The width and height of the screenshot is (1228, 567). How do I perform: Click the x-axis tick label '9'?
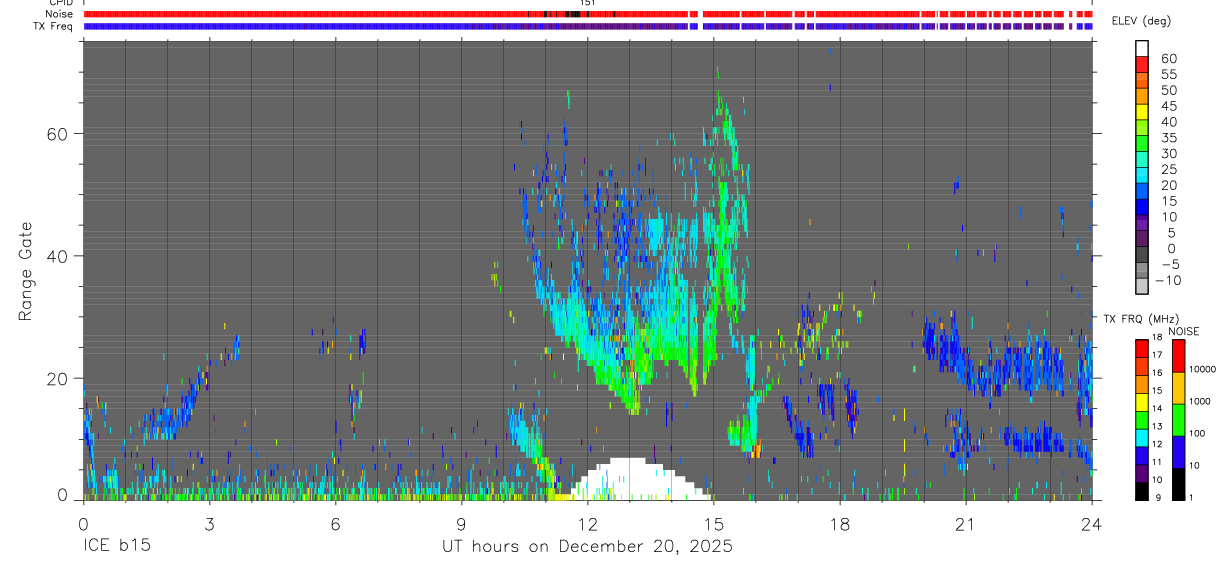click(x=461, y=524)
